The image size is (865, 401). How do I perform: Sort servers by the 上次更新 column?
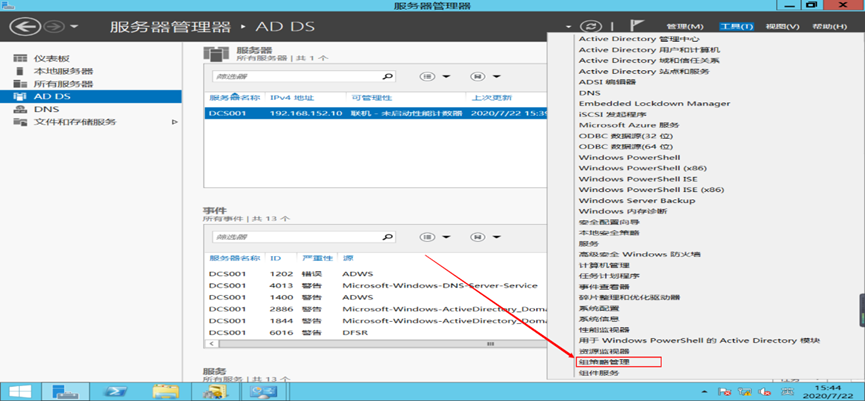coord(492,98)
